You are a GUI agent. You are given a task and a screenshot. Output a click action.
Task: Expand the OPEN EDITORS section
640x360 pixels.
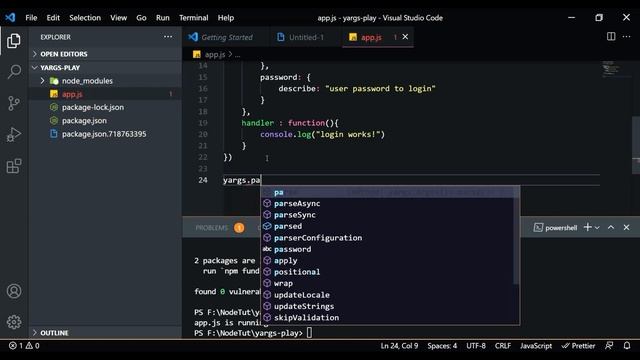(x=105, y=54)
